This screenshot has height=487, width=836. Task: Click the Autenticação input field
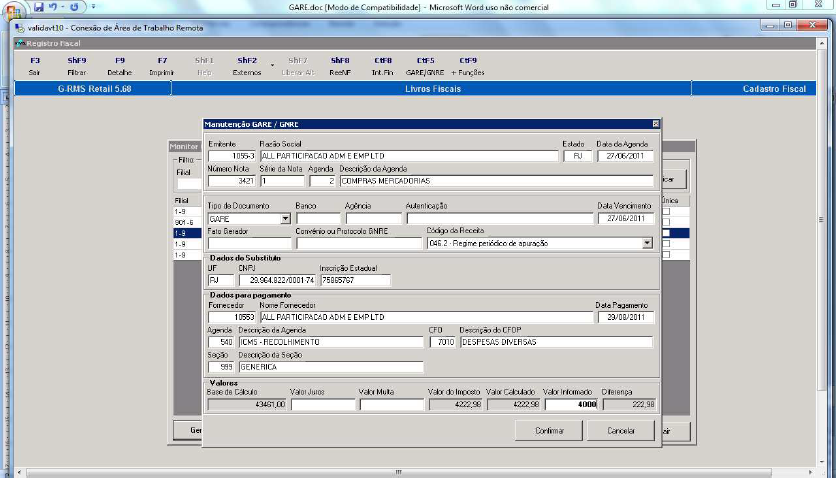[x=498, y=218]
